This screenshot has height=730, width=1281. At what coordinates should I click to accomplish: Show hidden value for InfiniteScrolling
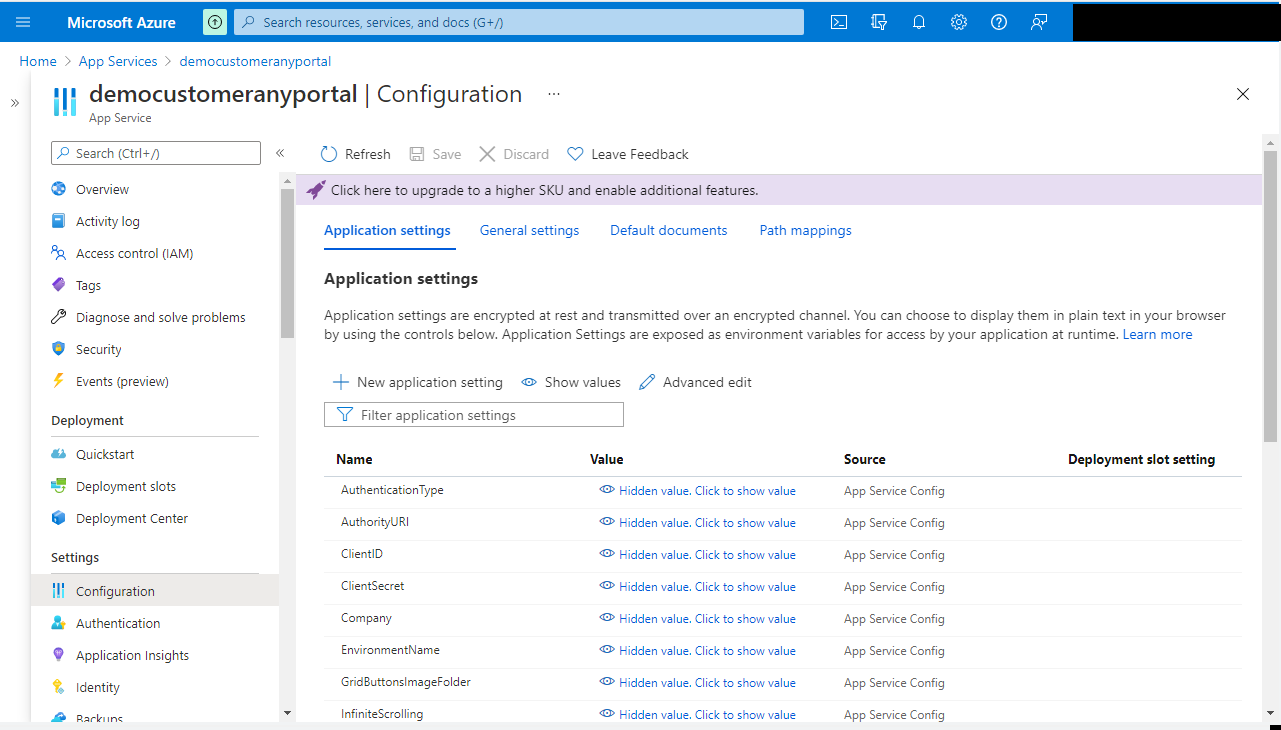click(x=697, y=715)
